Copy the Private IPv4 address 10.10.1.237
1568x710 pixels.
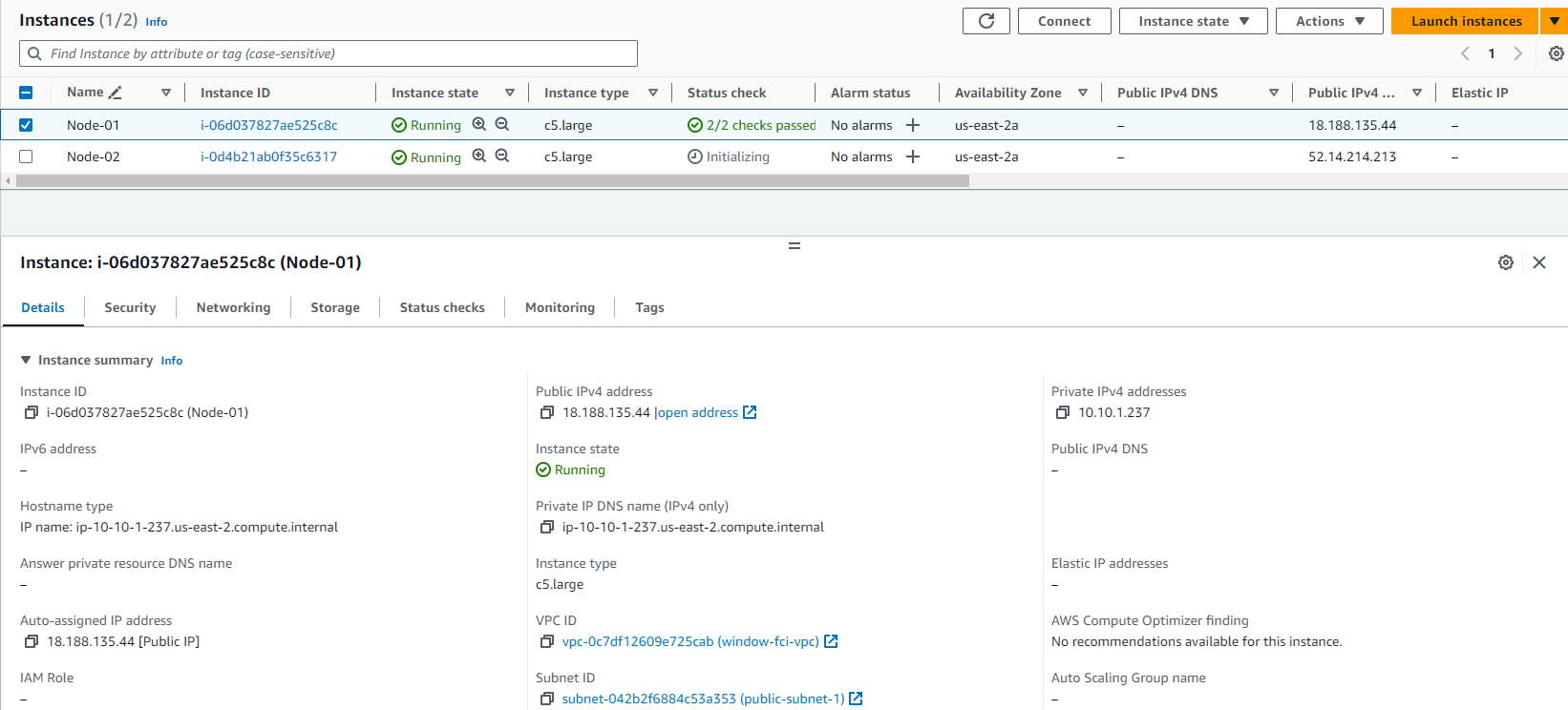[1063, 412]
